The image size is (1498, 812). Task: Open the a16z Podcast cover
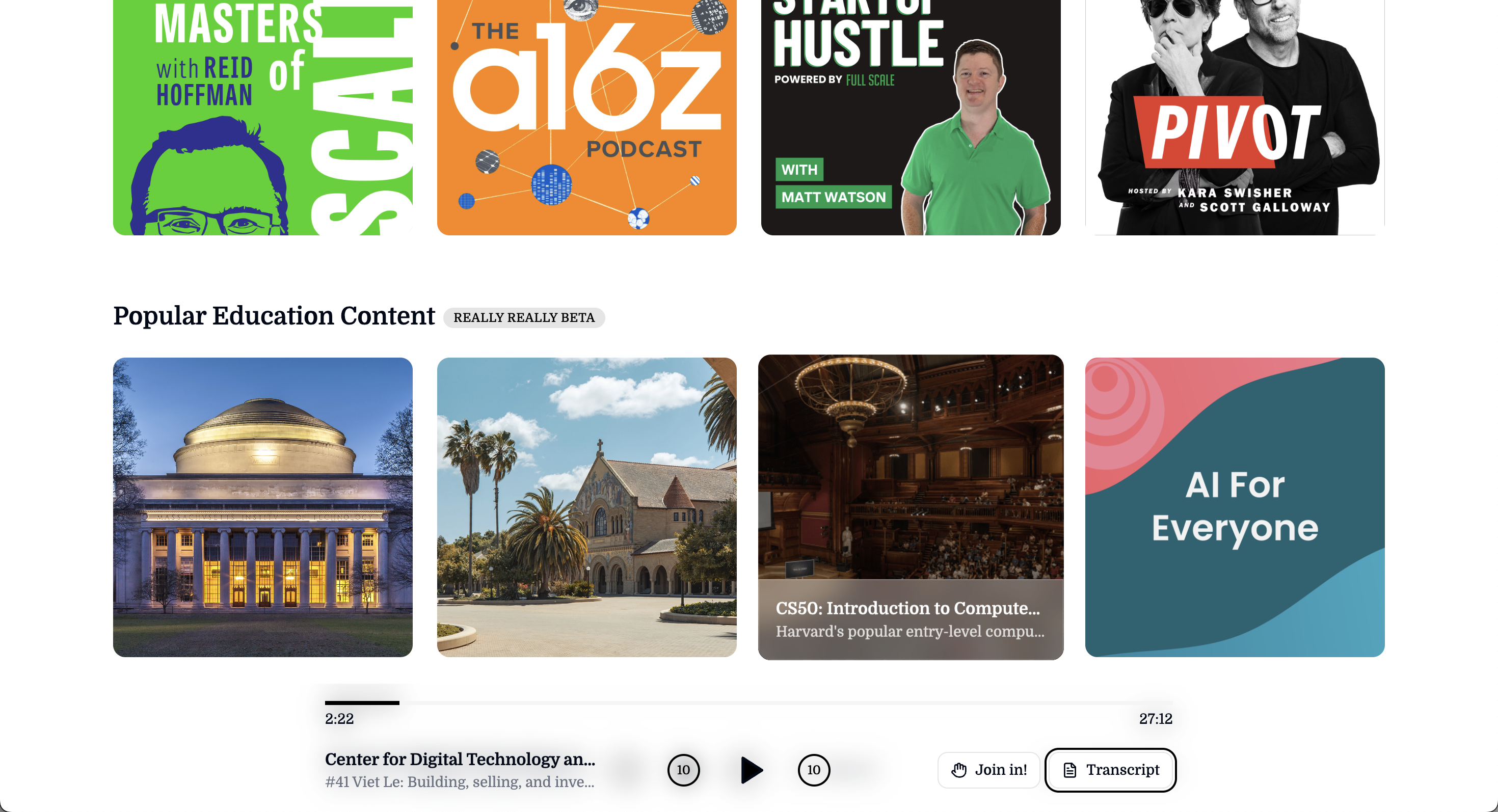tap(587, 116)
